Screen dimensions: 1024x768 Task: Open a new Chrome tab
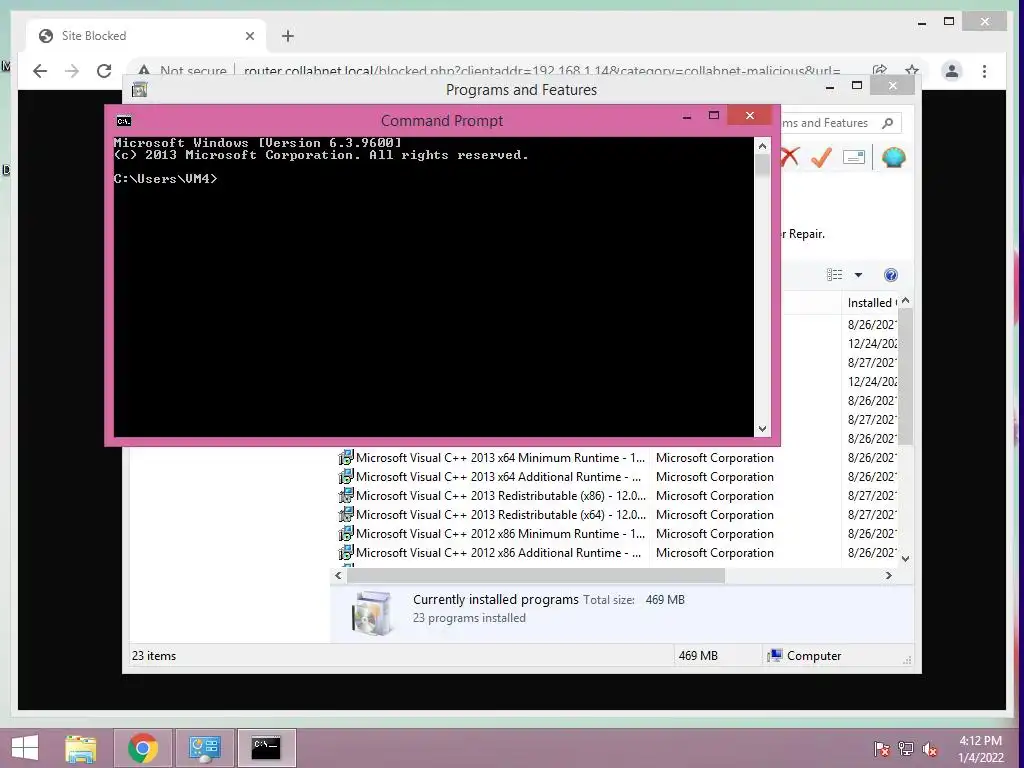coord(288,36)
